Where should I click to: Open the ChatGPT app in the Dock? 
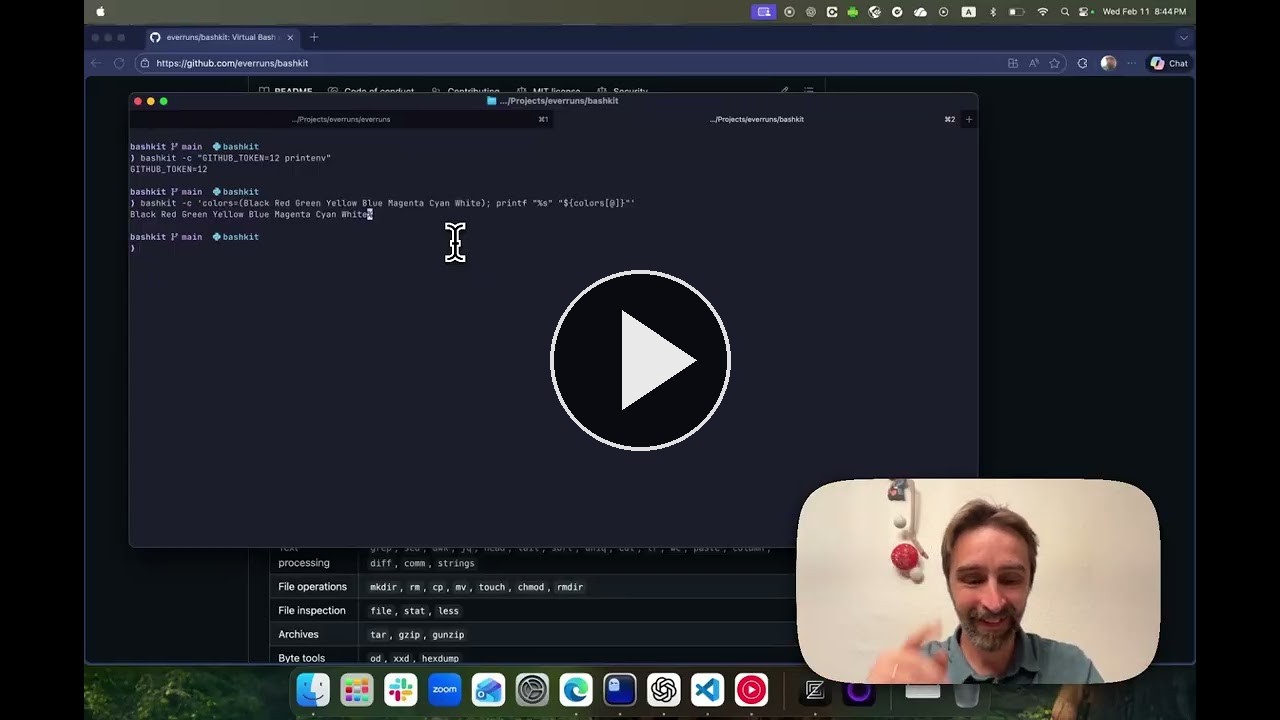pyautogui.click(x=664, y=690)
